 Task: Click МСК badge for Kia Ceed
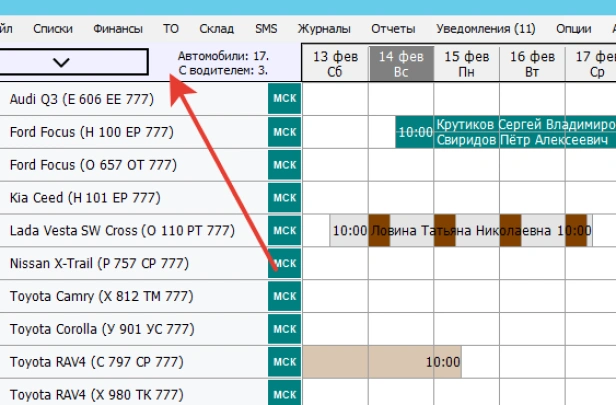[285, 198]
